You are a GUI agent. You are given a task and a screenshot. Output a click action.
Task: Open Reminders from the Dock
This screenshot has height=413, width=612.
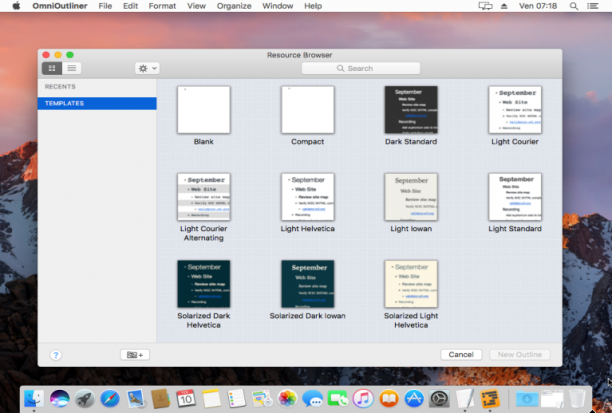tap(237, 399)
